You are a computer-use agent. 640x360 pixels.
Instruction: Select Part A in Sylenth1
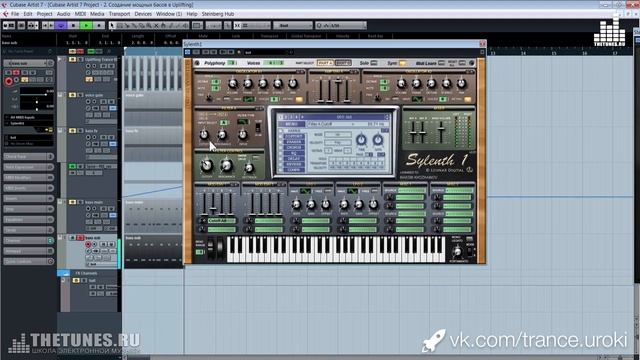325,63
